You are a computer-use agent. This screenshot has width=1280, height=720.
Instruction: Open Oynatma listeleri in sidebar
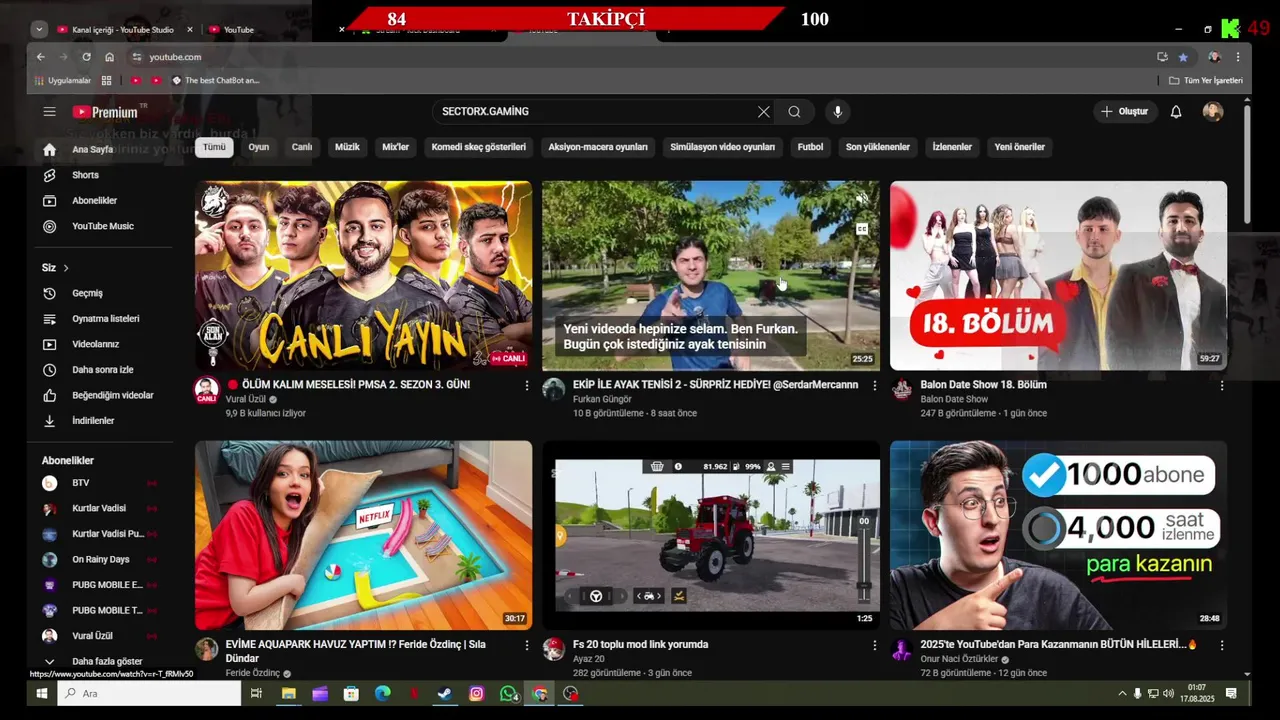click(105, 319)
